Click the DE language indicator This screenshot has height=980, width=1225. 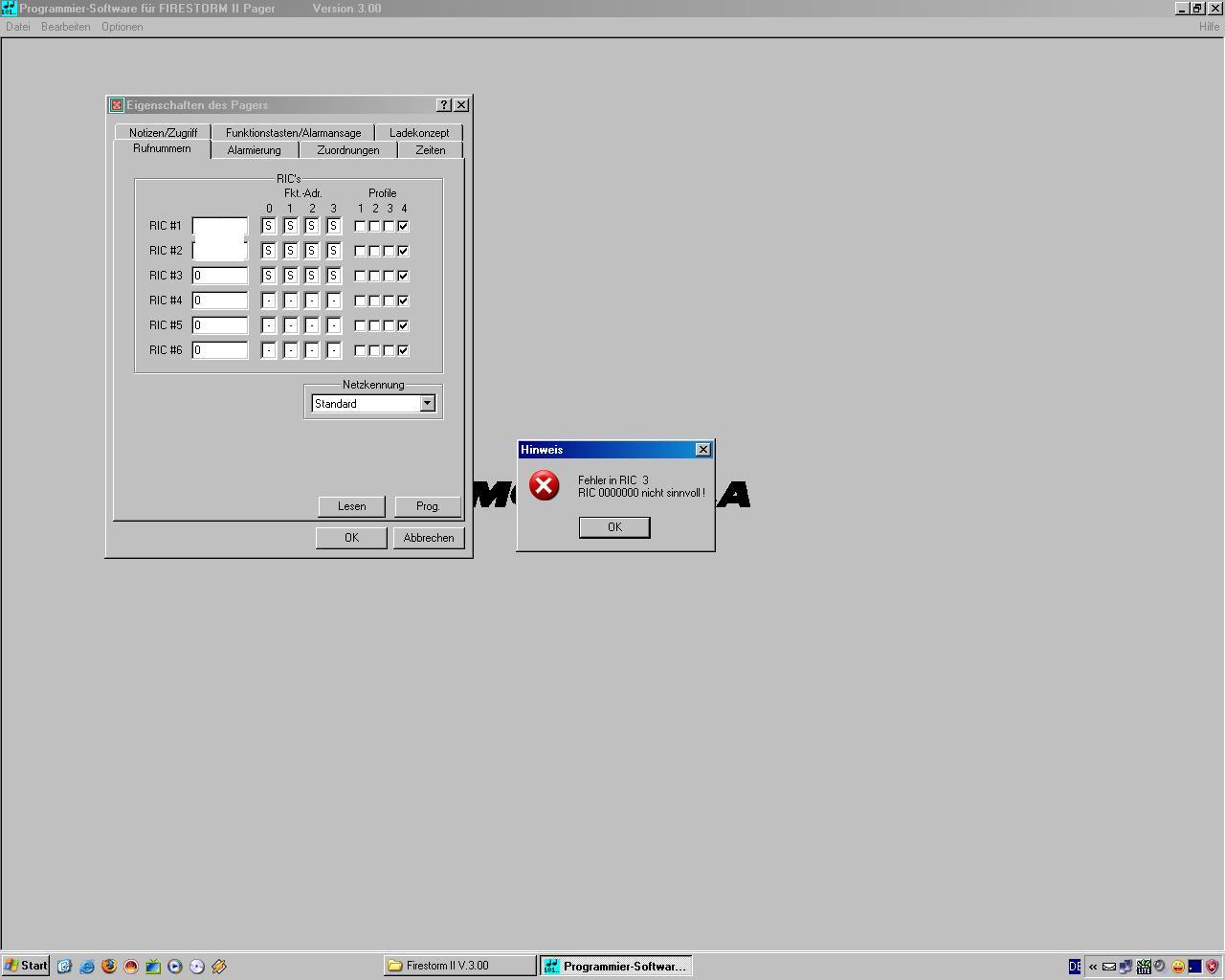pos(1075,967)
